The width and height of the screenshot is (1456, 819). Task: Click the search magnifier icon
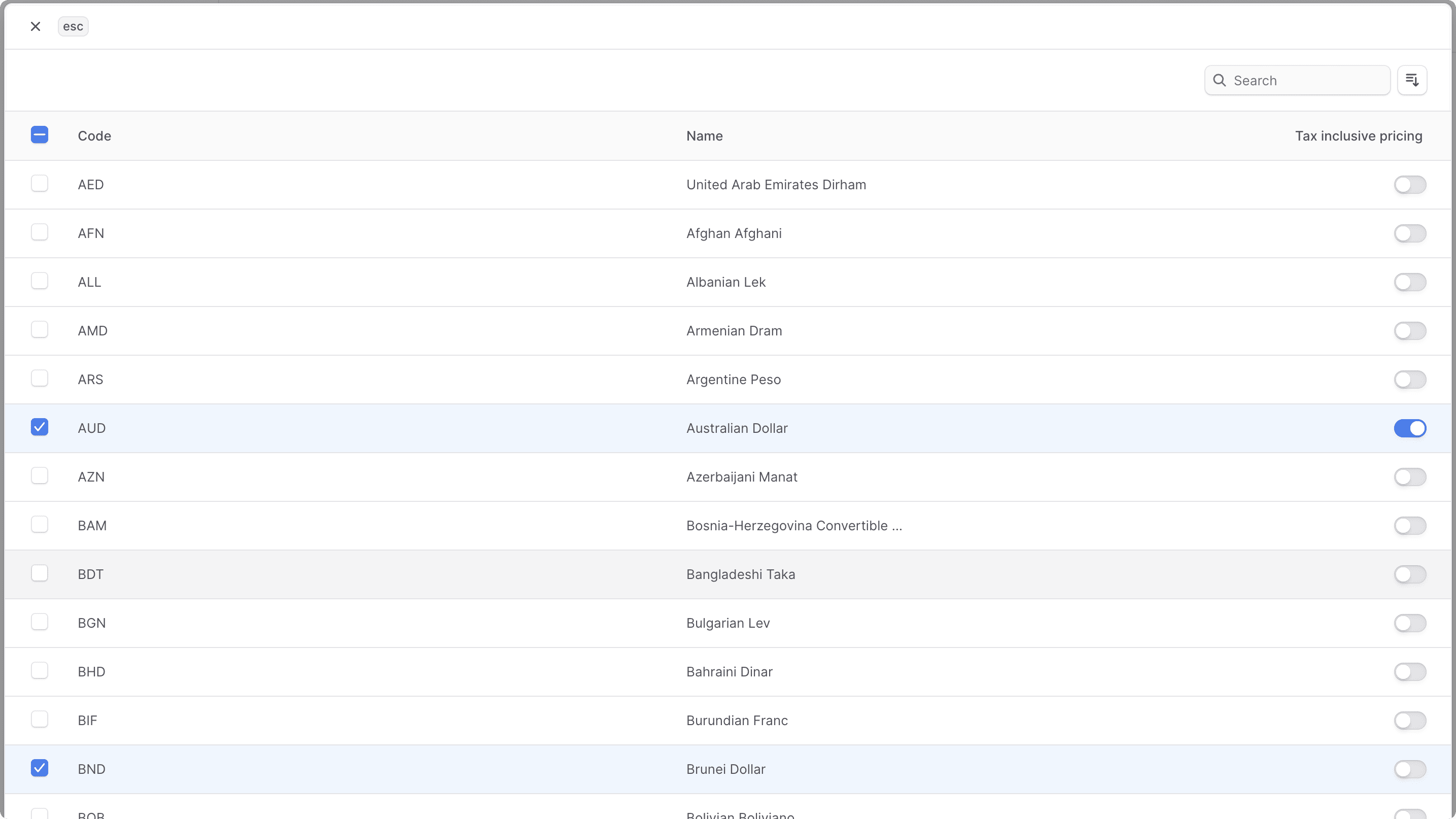pos(1219,80)
